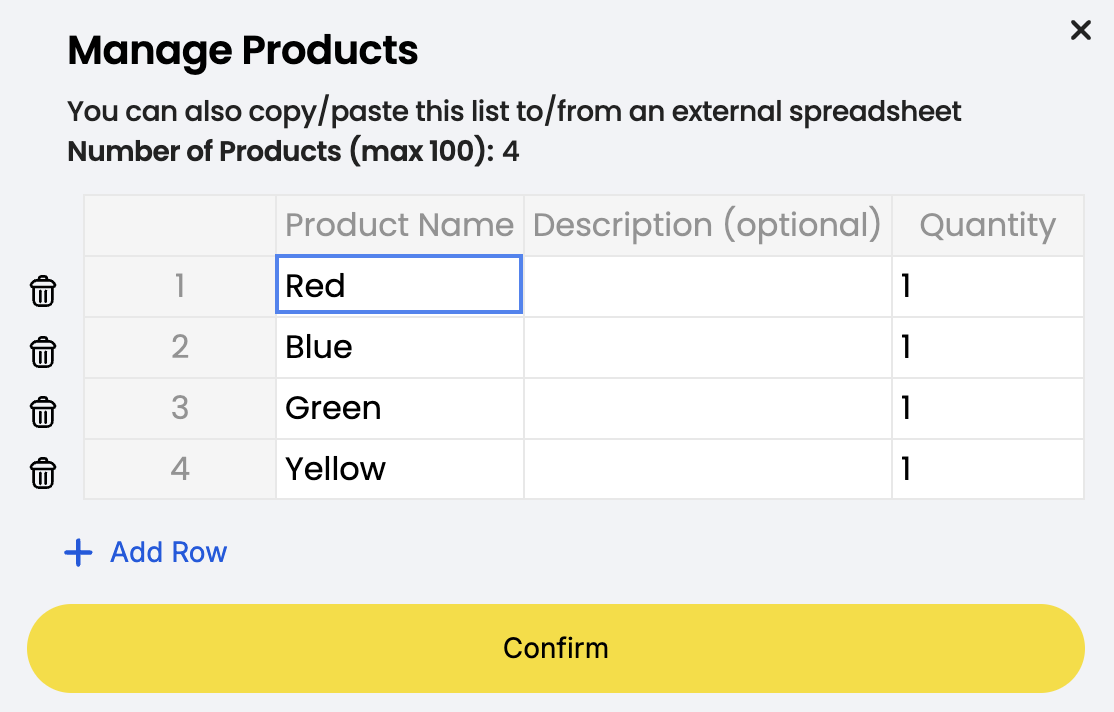This screenshot has width=1114, height=712.
Task: Close the Manage Products dialog
Action: pyautogui.click(x=1080, y=30)
